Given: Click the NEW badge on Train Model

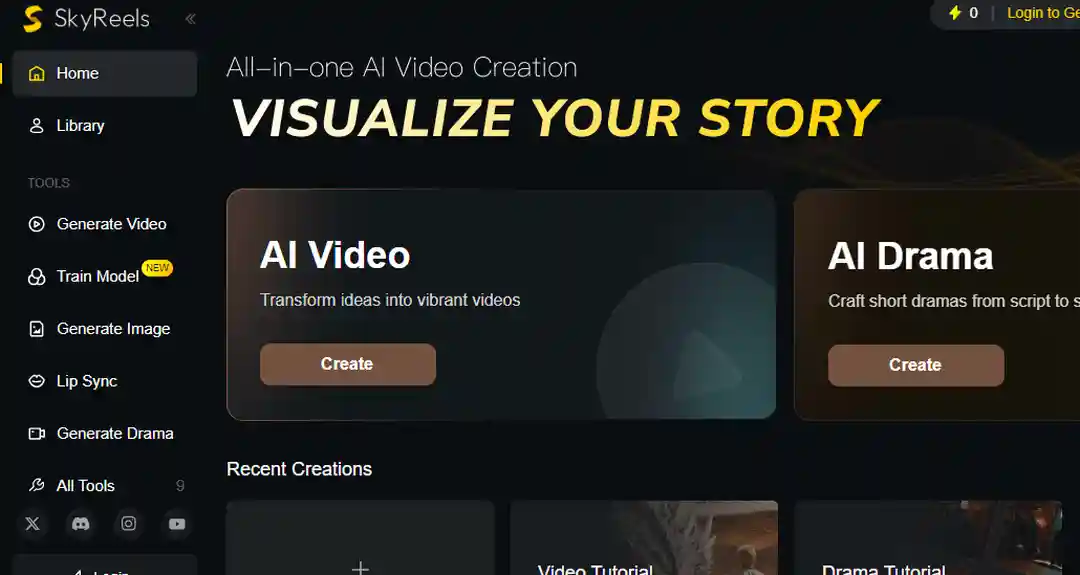Looking at the screenshot, I should (157, 268).
